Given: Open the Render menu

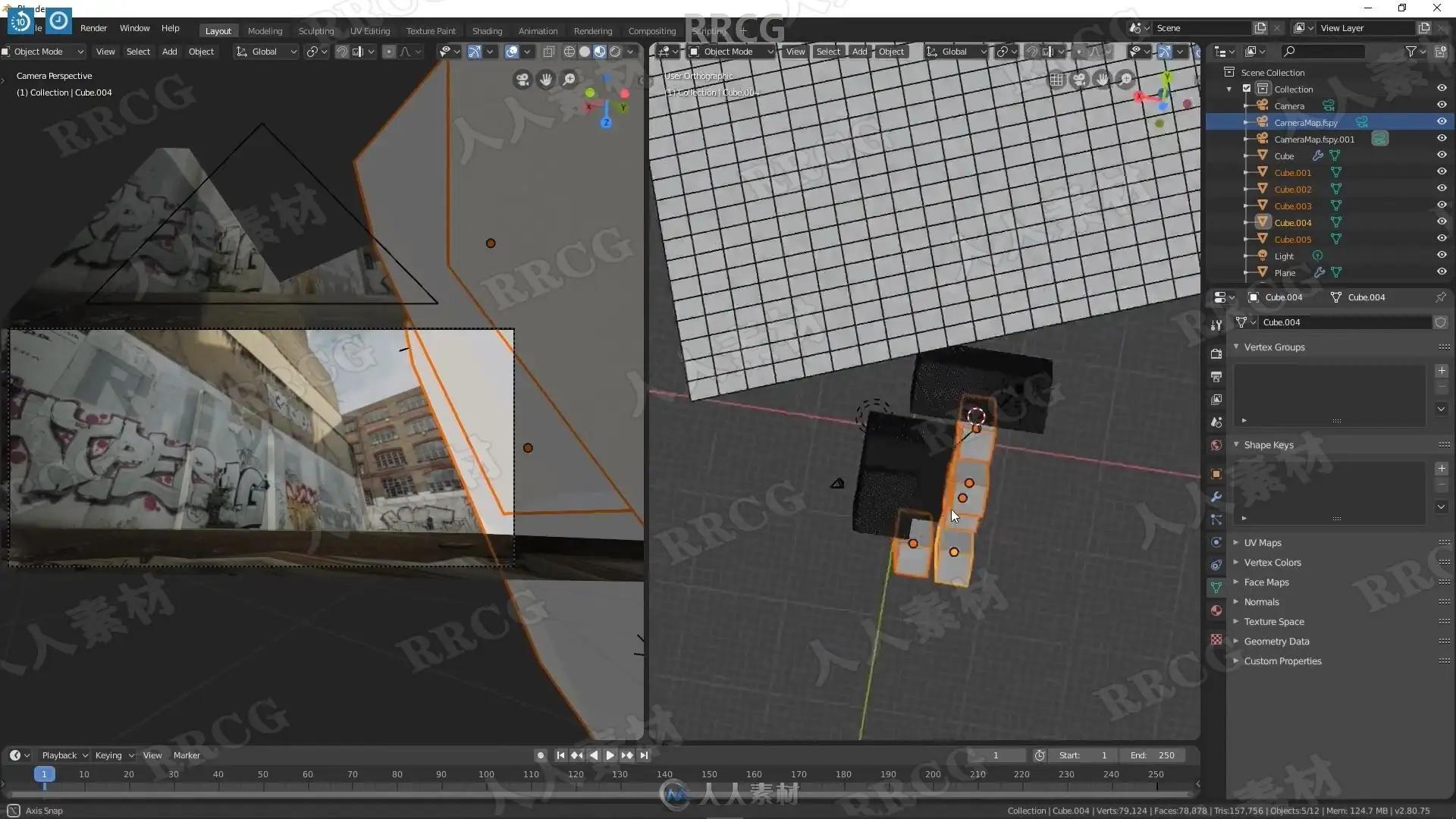Looking at the screenshot, I should pos(93,28).
